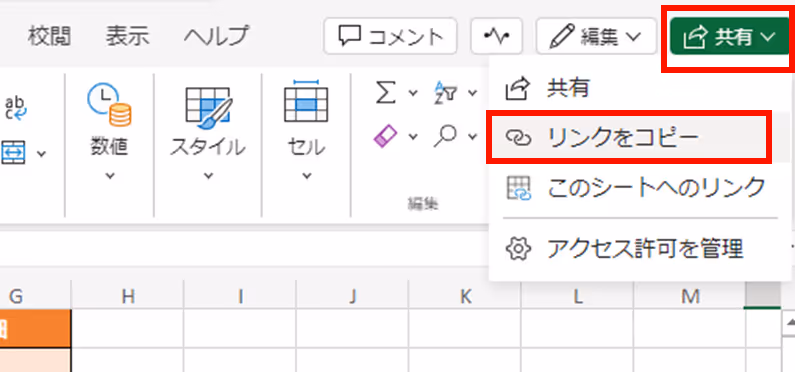Open the Find magnifier dropdown arrow
Viewport: 795px width, 372px height.
pyautogui.click(x=473, y=136)
